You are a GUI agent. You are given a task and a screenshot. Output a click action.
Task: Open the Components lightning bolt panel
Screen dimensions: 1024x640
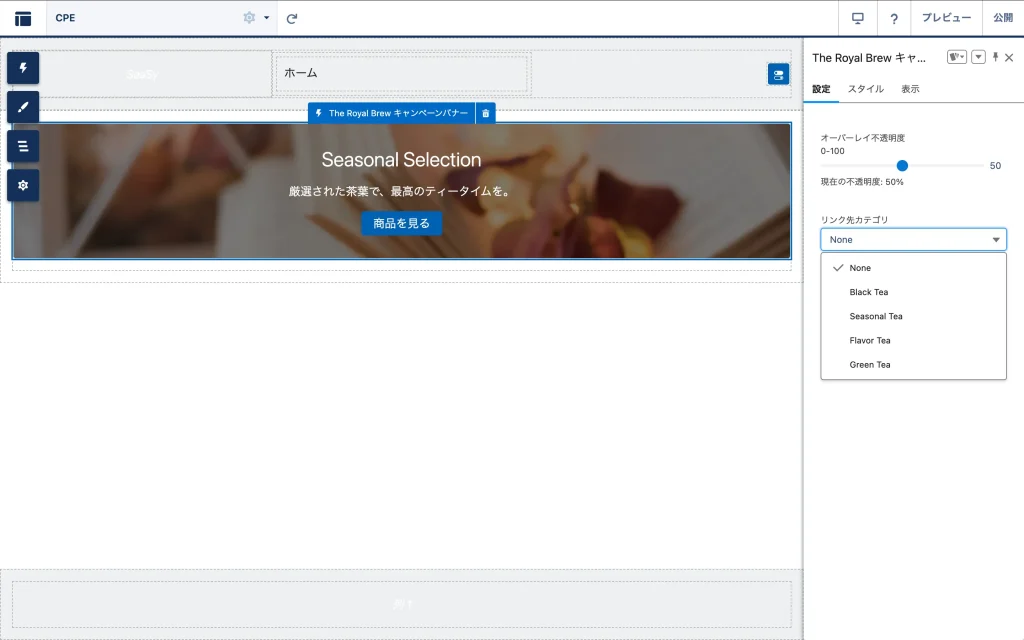pos(23,68)
